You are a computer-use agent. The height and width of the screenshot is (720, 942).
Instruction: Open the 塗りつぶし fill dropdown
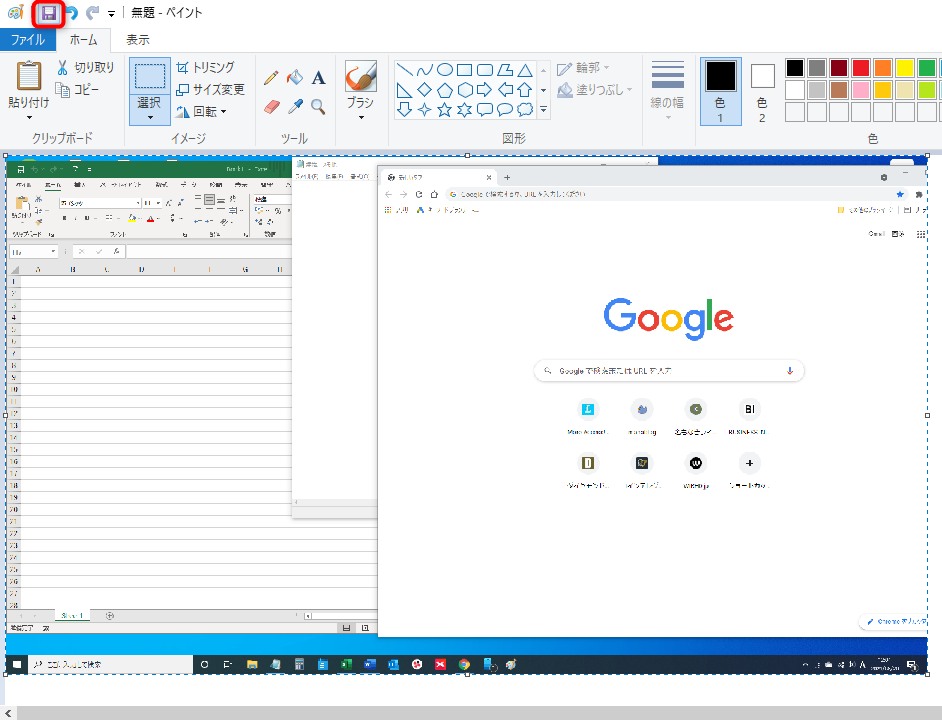pos(595,90)
